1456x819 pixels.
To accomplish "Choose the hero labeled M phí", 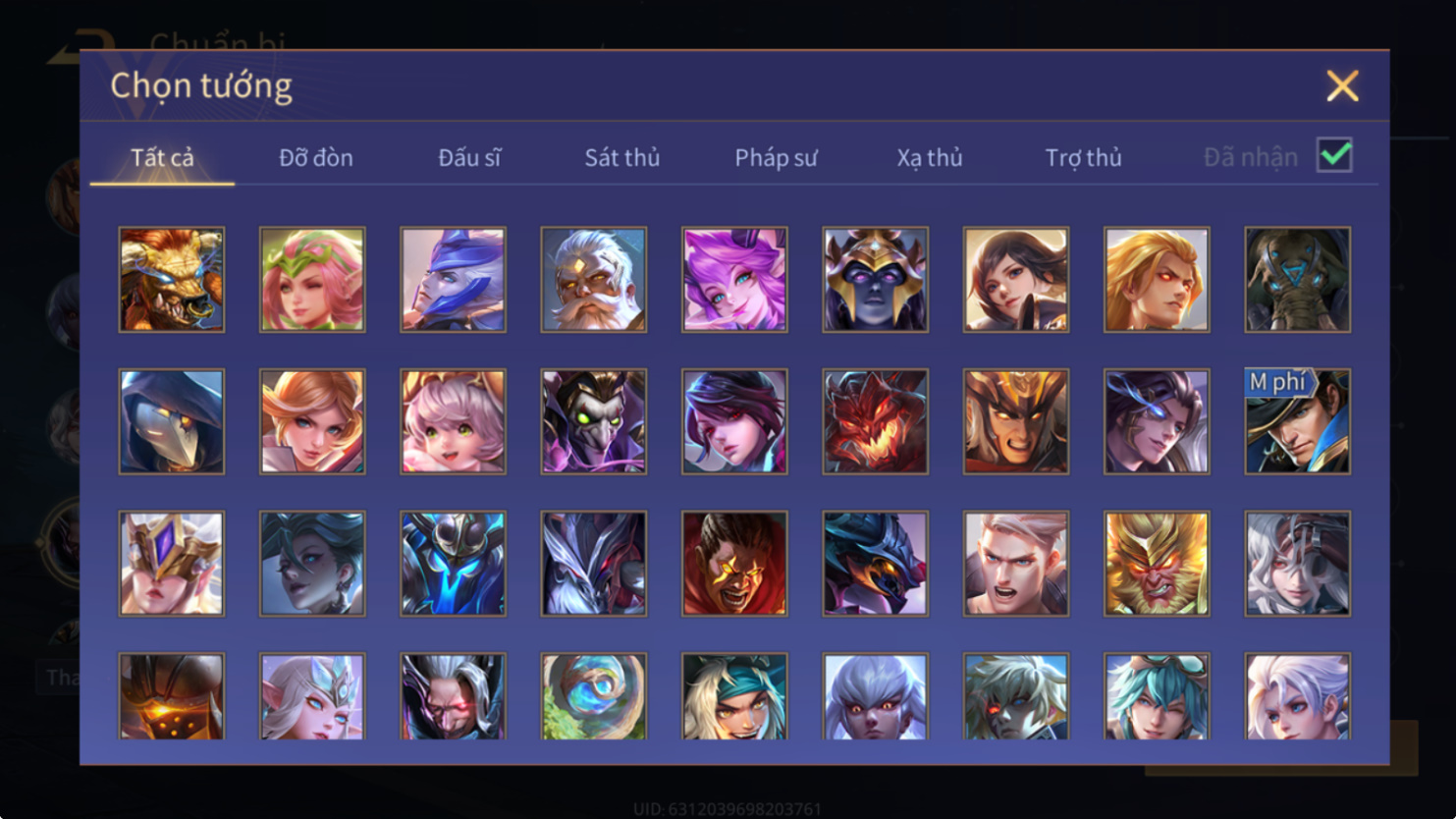I will pyautogui.click(x=1298, y=422).
